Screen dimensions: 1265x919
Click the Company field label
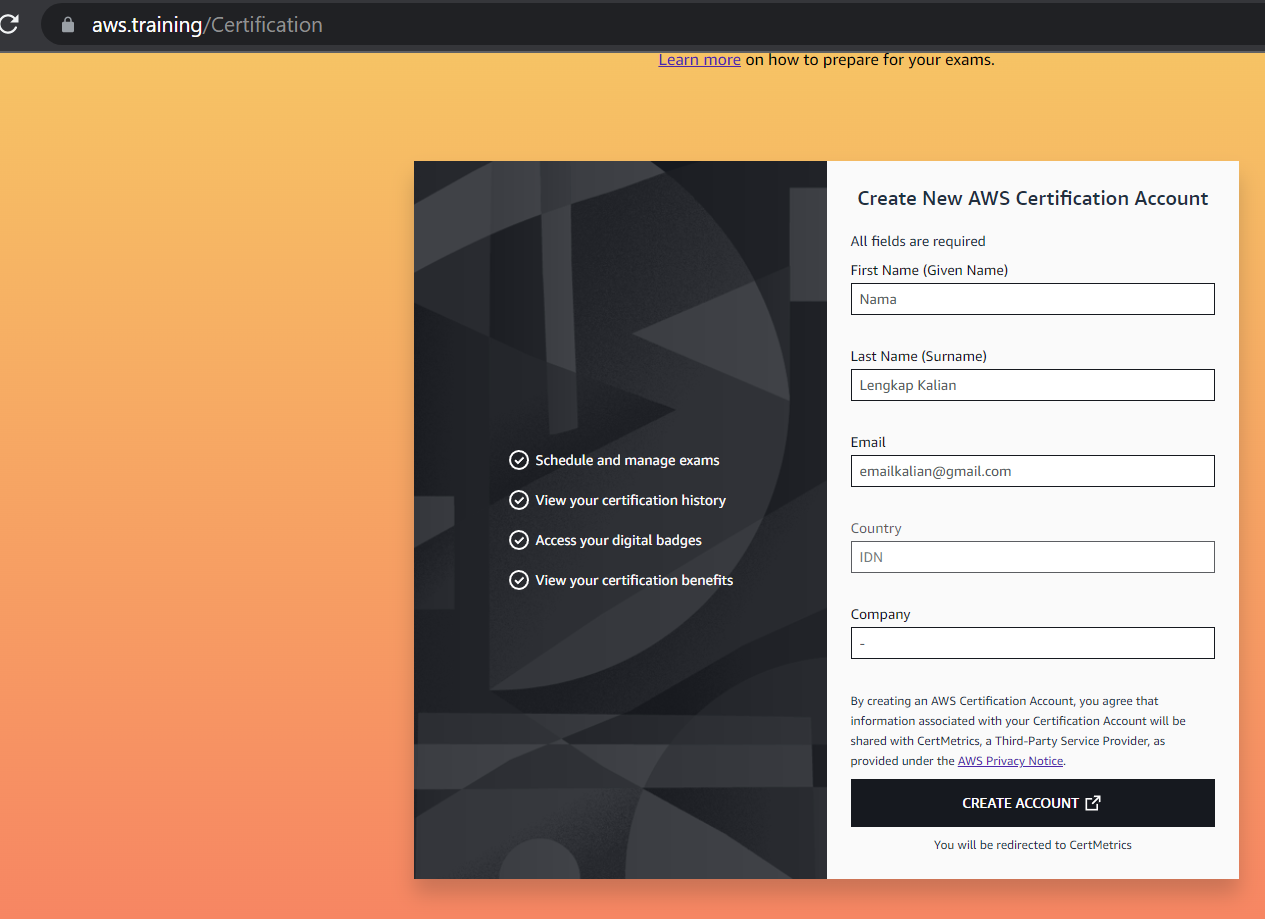(x=880, y=614)
